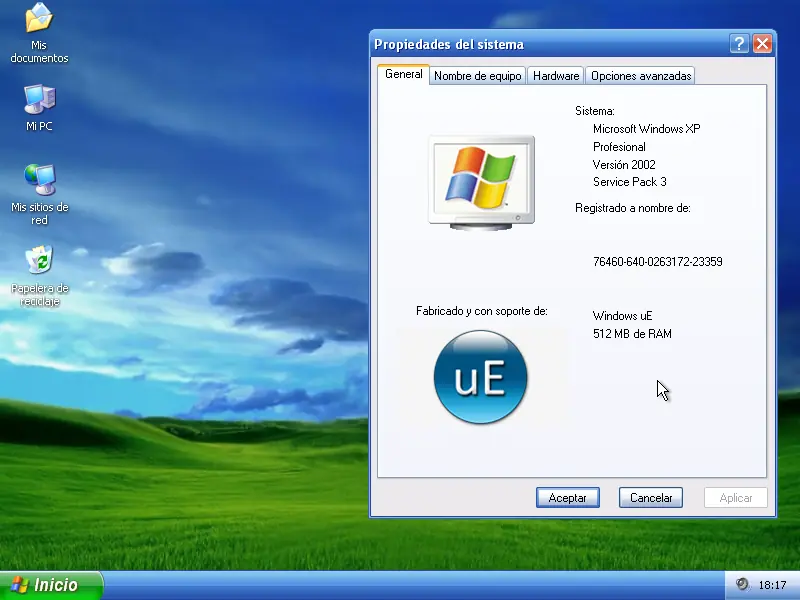Click the disabled Aplicar button

(736, 497)
